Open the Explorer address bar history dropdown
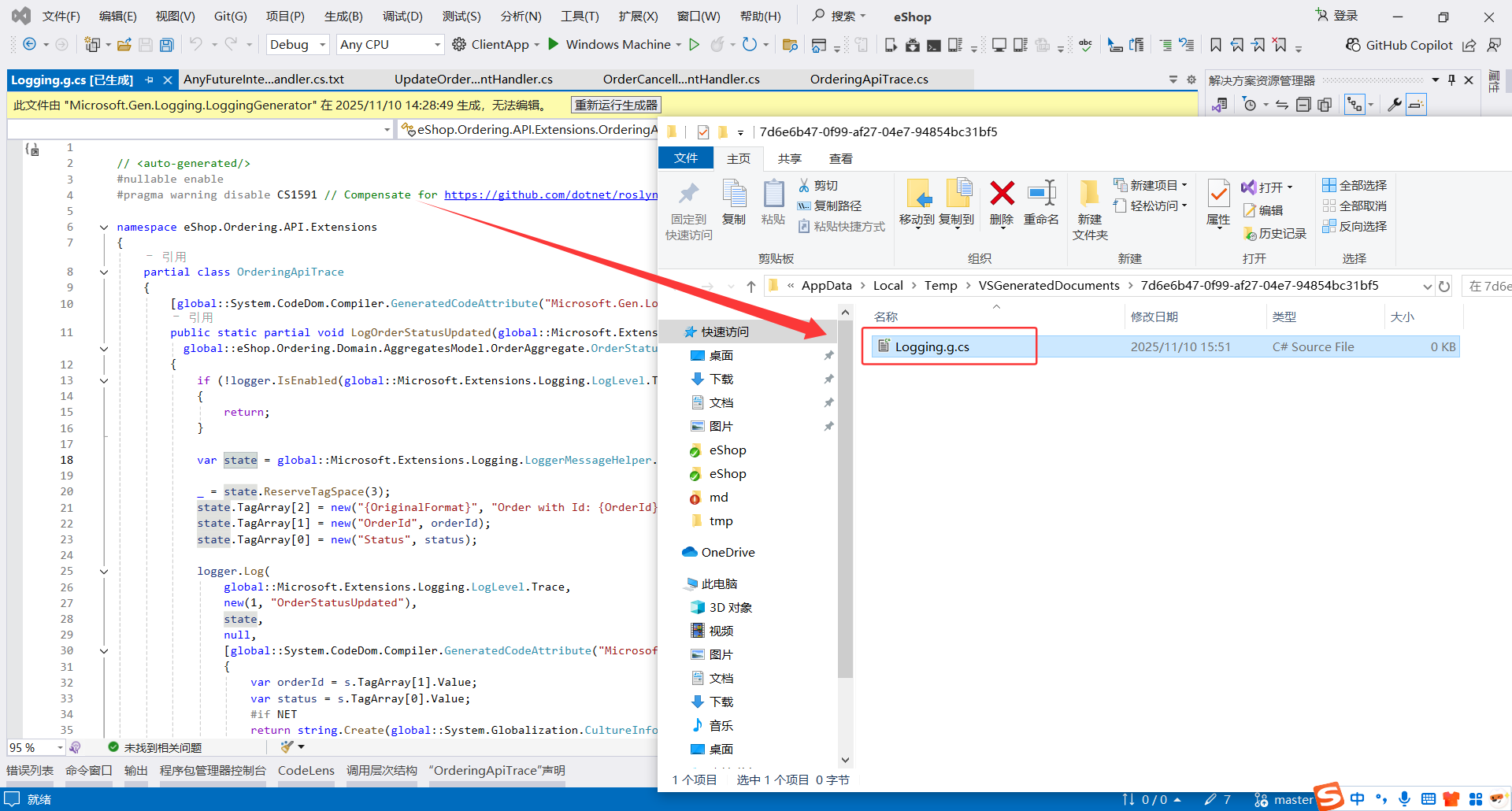1512x811 pixels. tap(1427, 286)
